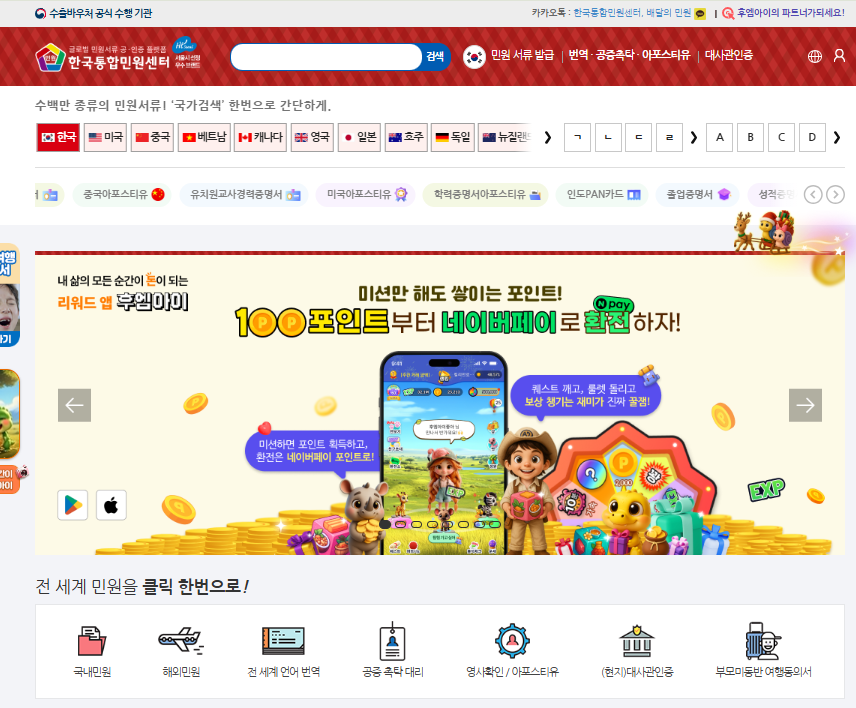Select the last banner slide indicator dot
Viewport: 856px width, 708px height.
pos(495,524)
